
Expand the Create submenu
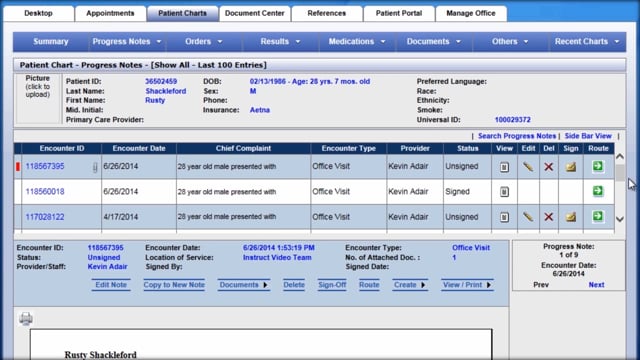[x=410, y=285]
